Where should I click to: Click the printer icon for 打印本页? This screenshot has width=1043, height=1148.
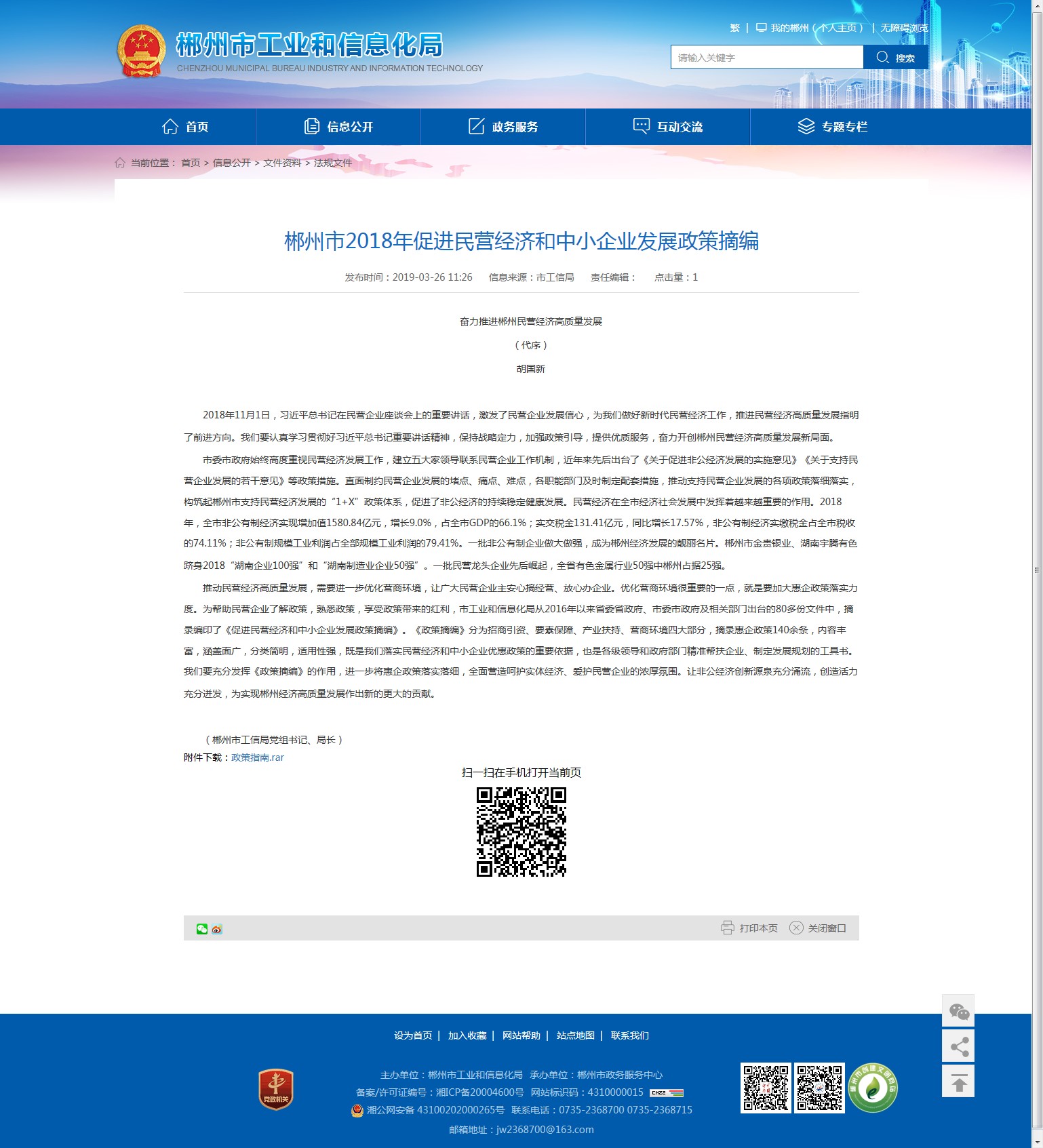tap(728, 928)
